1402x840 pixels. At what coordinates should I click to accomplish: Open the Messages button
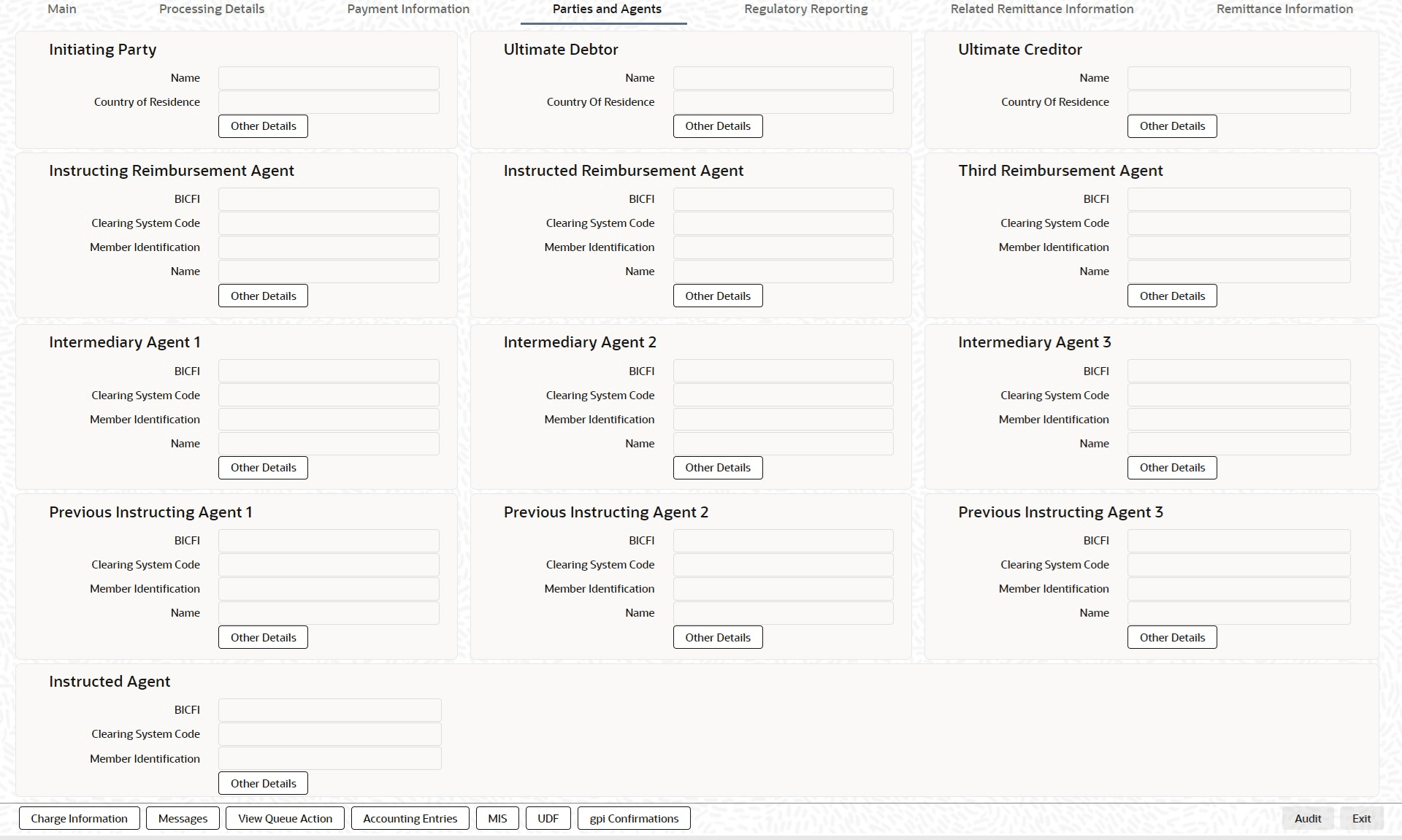click(x=183, y=818)
